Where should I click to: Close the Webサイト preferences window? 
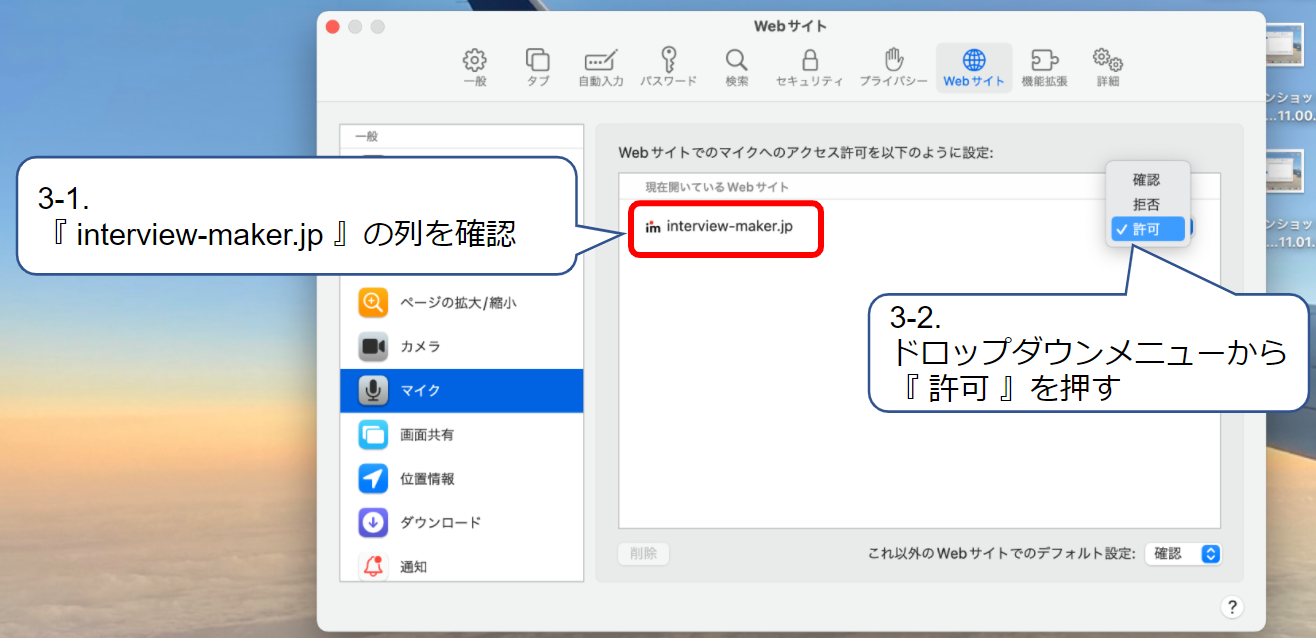[333, 27]
